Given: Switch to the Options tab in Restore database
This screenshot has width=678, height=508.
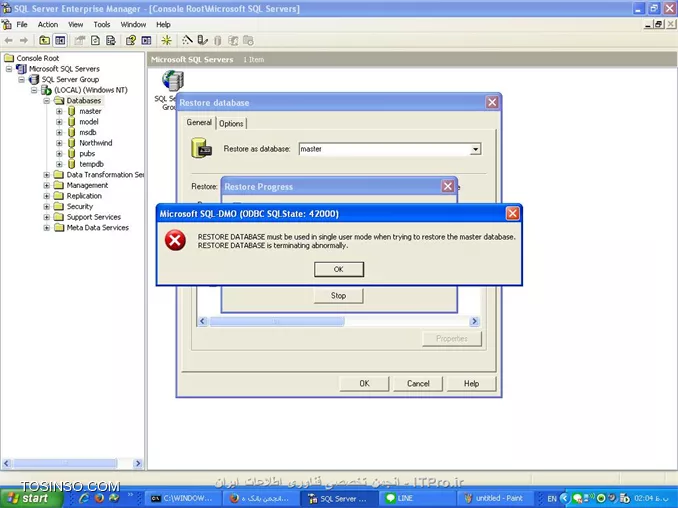Looking at the screenshot, I should click(x=231, y=124).
